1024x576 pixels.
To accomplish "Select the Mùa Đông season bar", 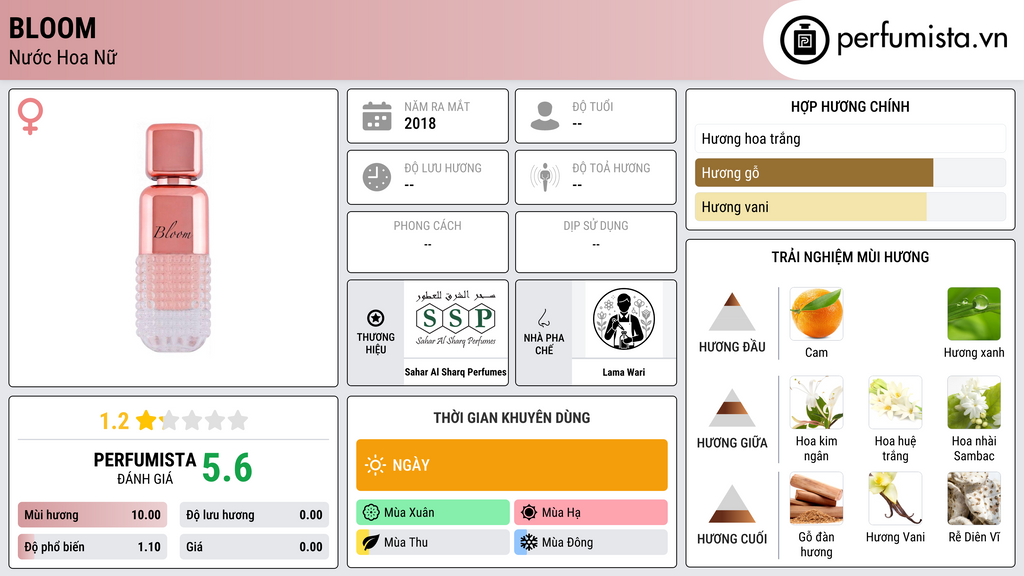I will (x=591, y=542).
